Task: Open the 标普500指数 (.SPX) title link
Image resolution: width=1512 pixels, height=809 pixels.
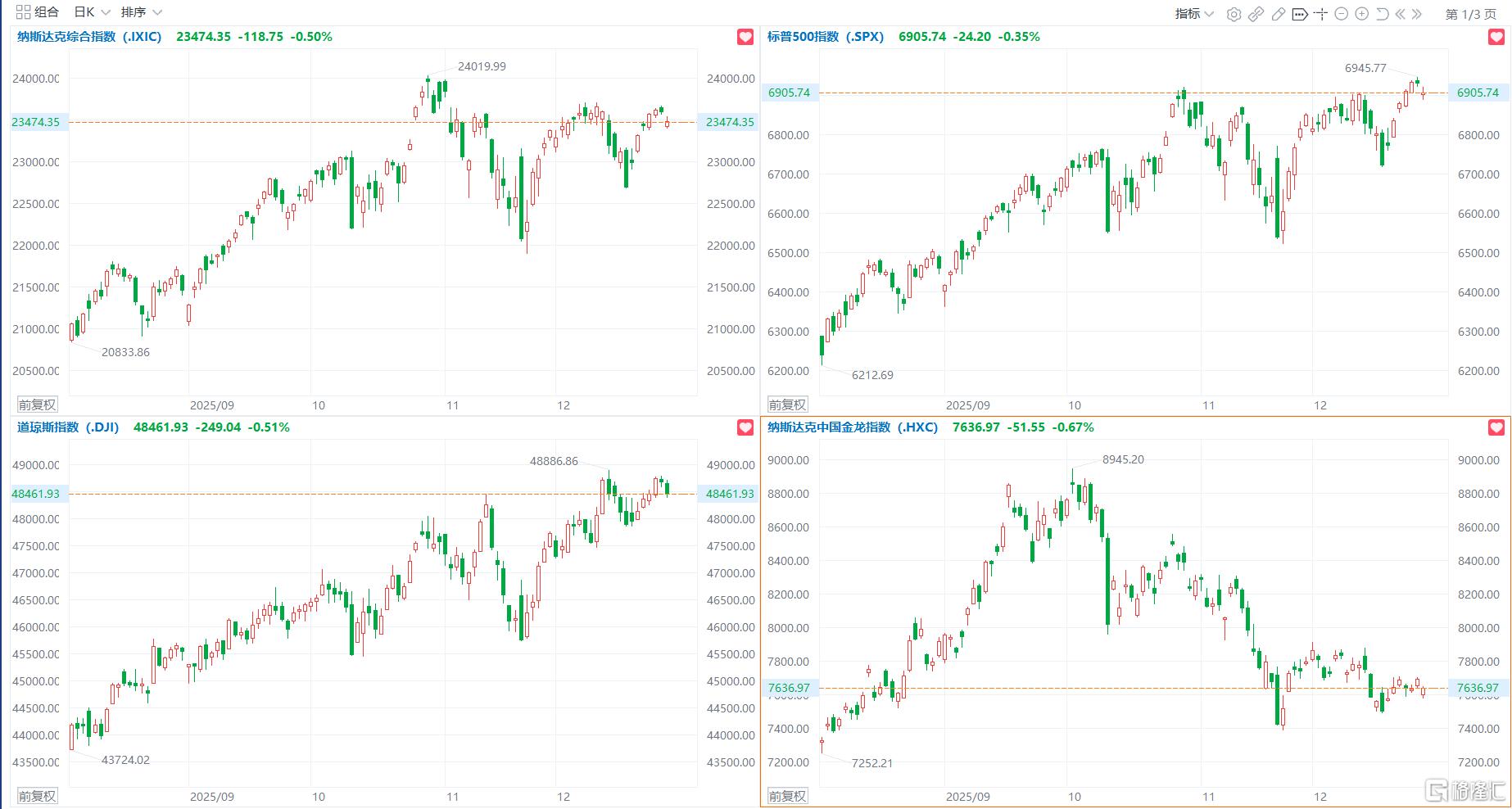Action: 826,37
